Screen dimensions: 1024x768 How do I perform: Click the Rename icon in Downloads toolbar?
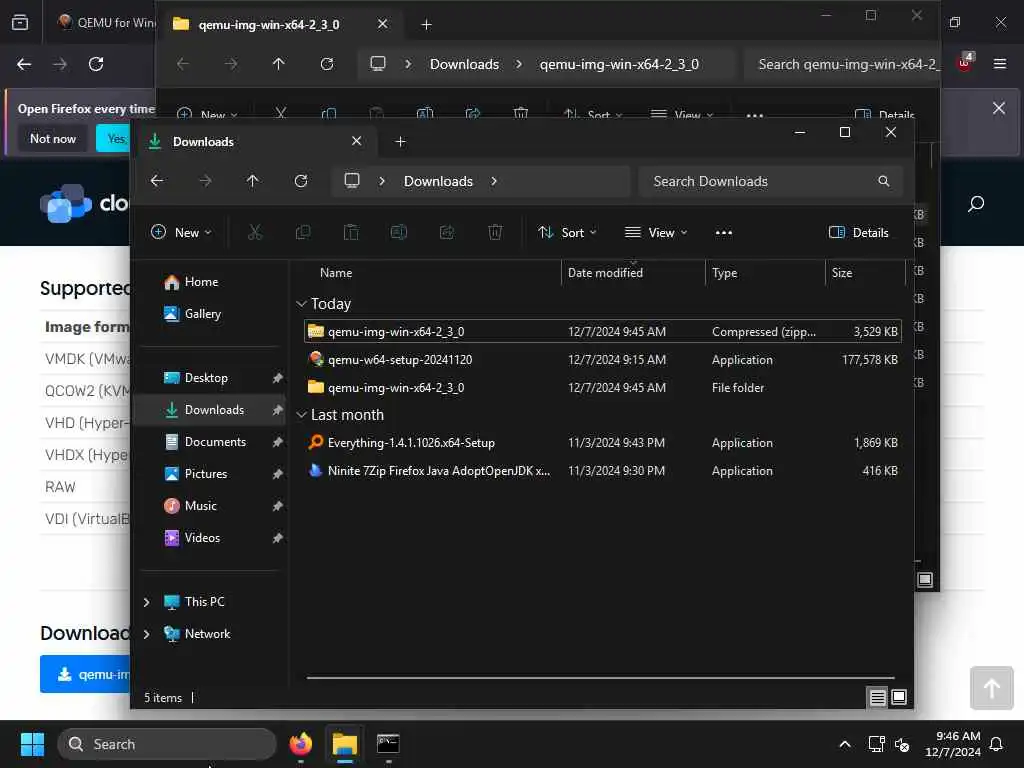click(x=399, y=232)
